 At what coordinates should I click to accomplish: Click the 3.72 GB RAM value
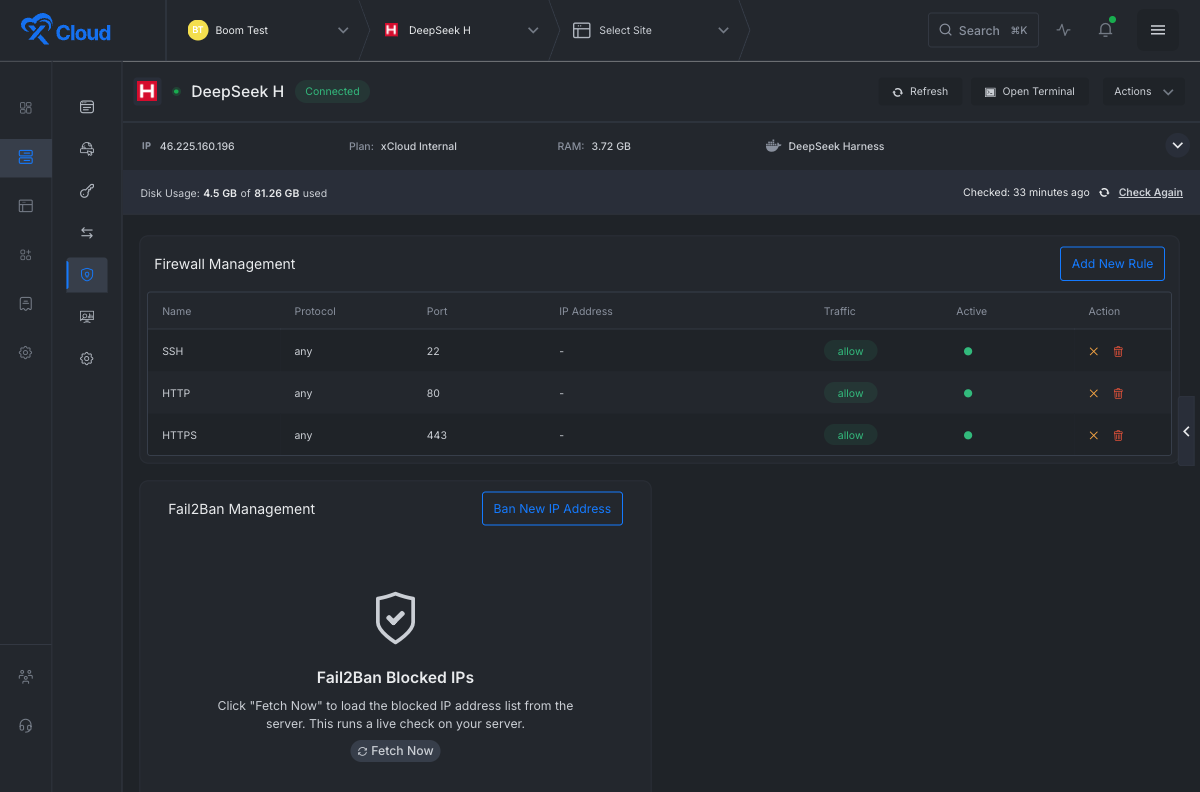click(x=611, y=146)
